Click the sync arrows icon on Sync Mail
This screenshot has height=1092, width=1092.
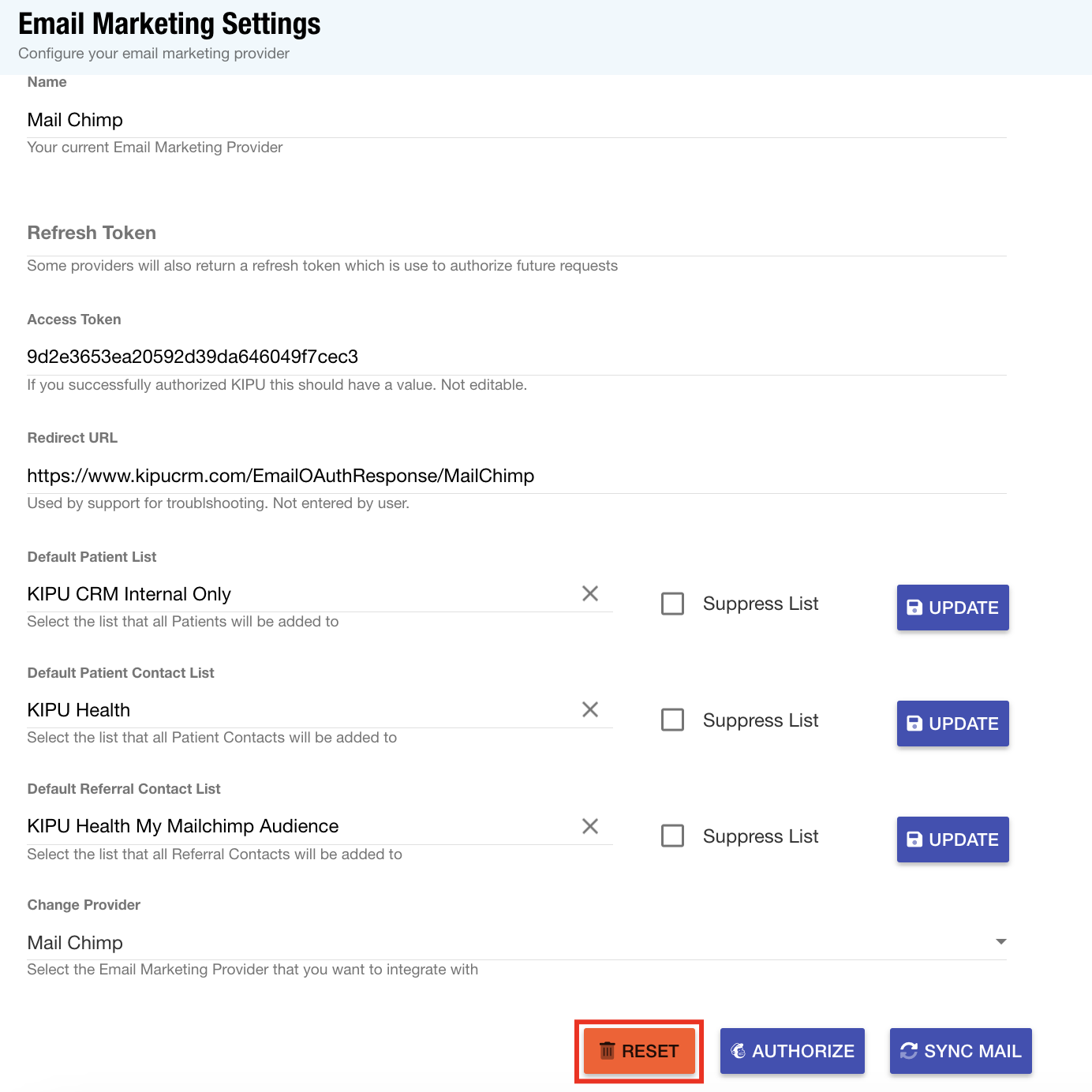909,1051
